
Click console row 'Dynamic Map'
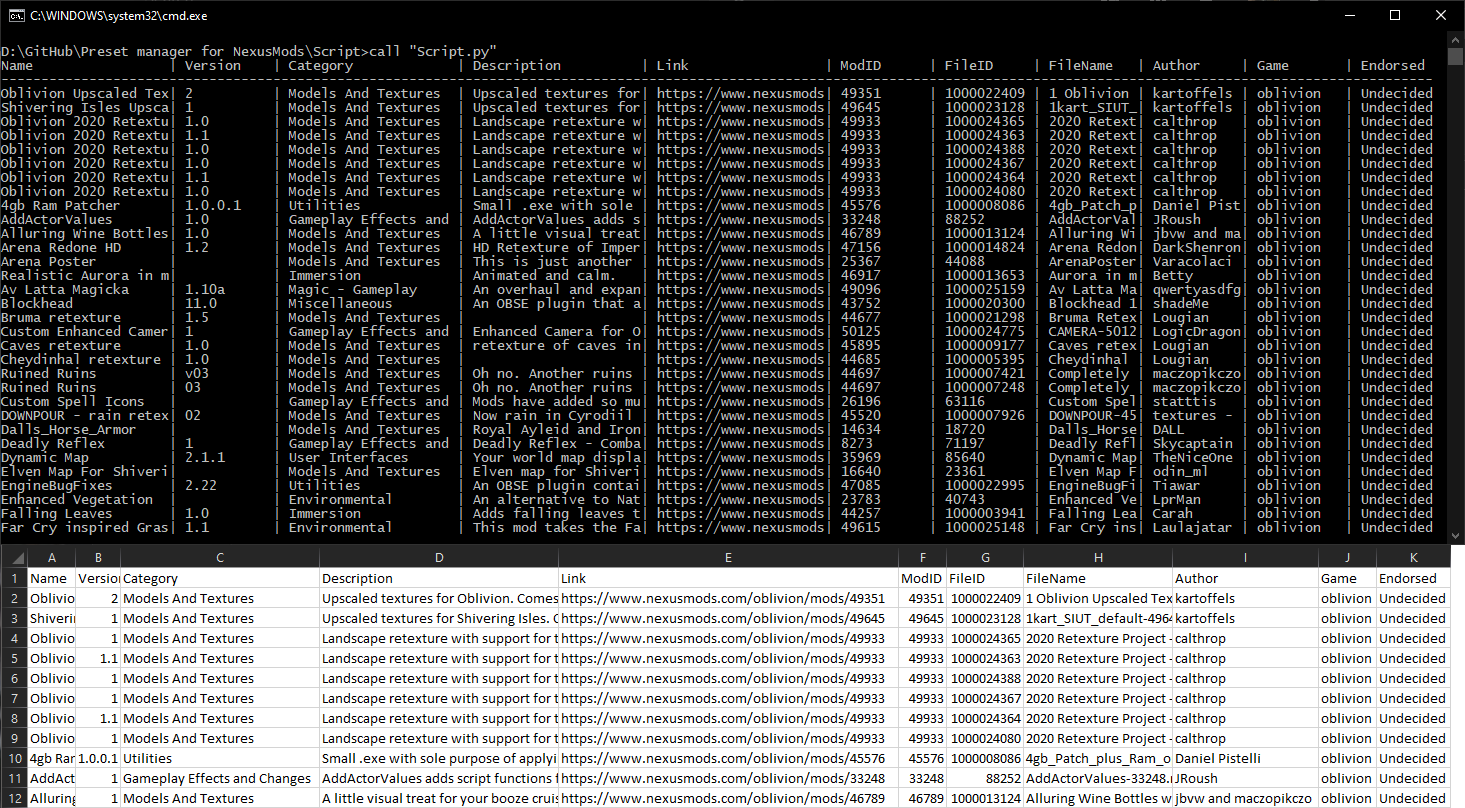(x=716, y=457)
